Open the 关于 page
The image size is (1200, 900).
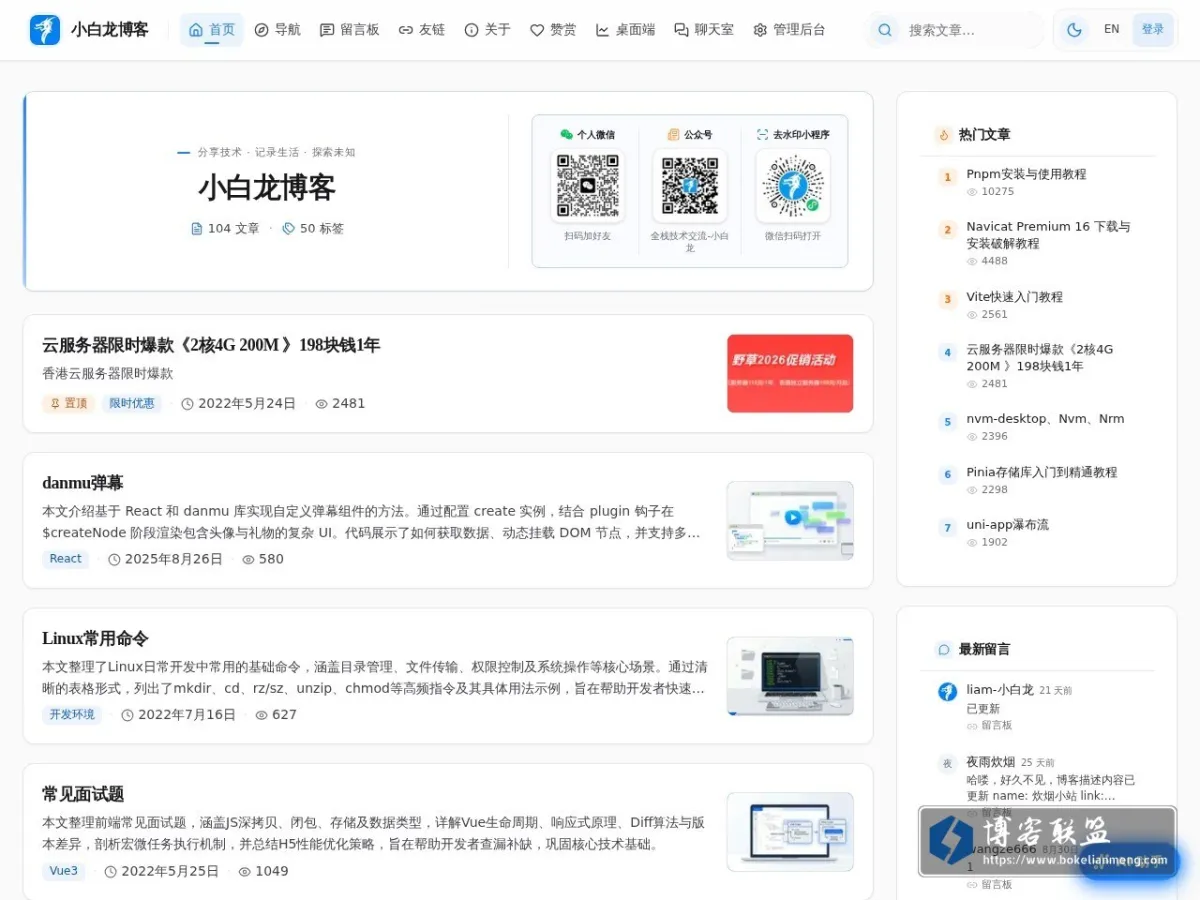[x=487, y=30]
